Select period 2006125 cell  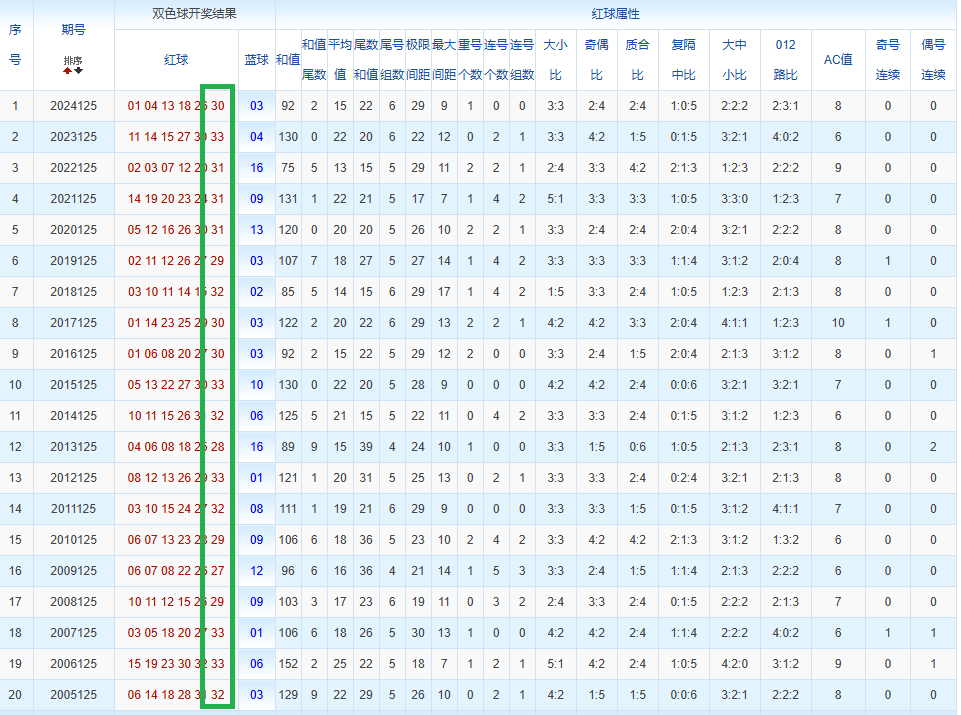click(x=74, y=664)
